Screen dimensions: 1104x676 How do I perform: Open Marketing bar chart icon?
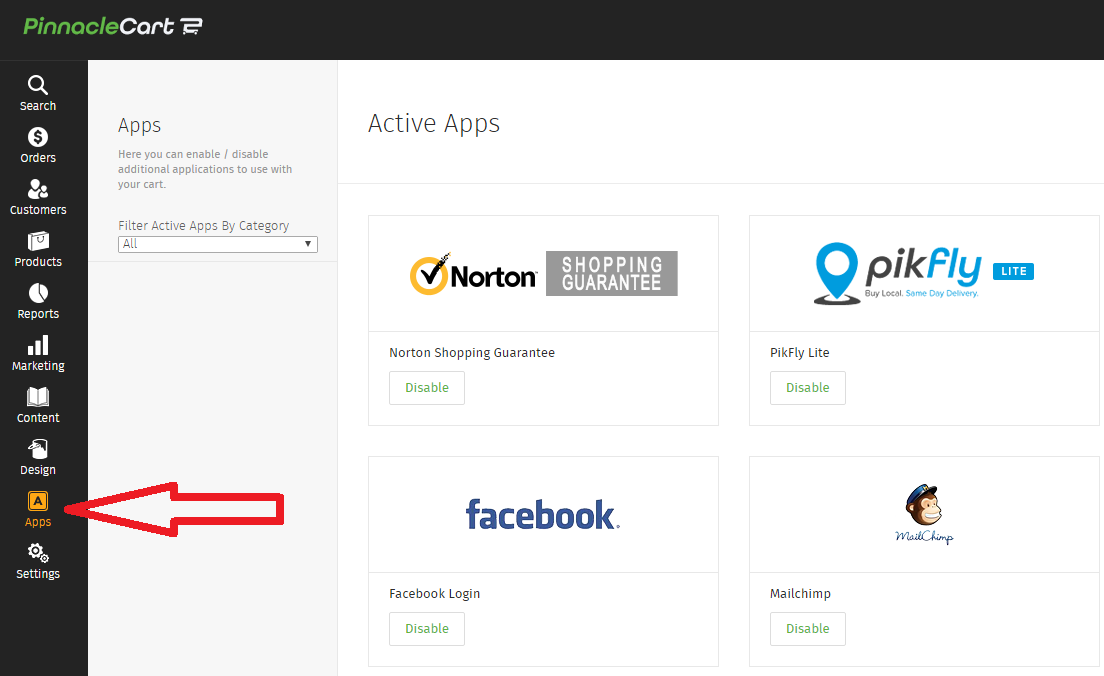pyautogui.click(x=38, y=345)
